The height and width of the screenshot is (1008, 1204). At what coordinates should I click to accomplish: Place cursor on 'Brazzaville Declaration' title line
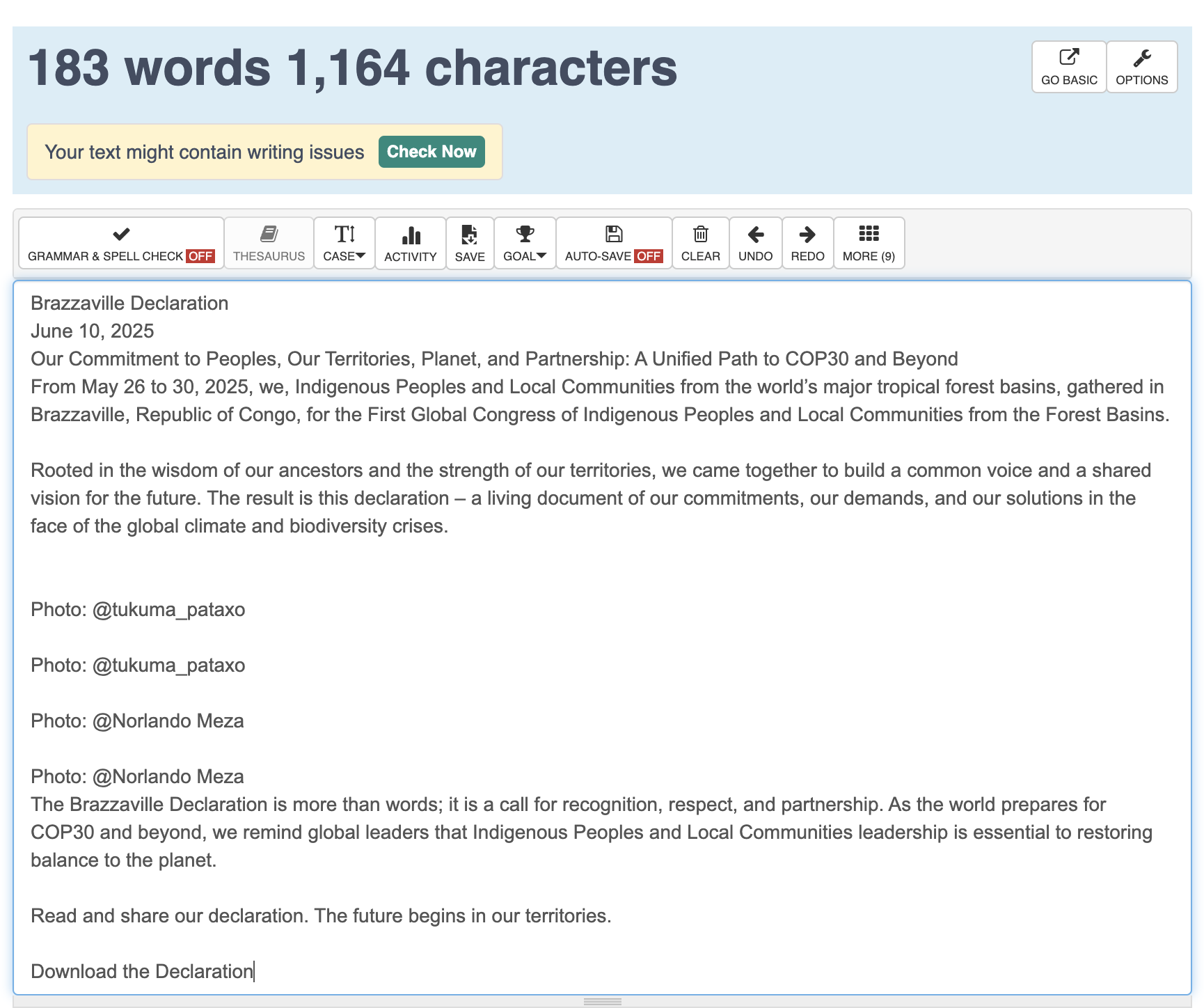tap(129, 304)
